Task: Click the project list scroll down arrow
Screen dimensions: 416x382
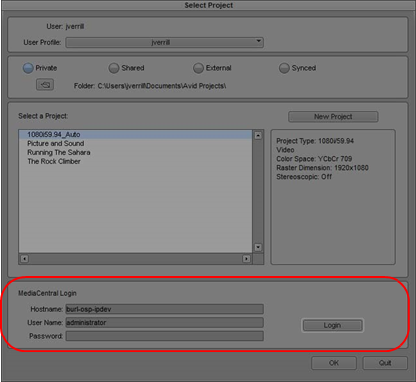Action: (x=258, y=247)
